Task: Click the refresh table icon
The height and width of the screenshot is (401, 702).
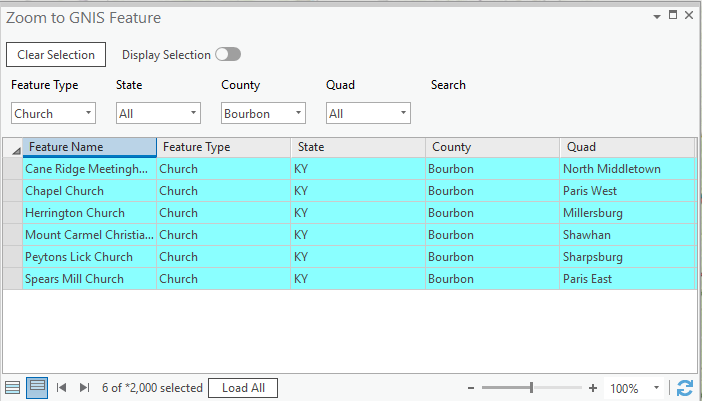Action: click(685, 388)
